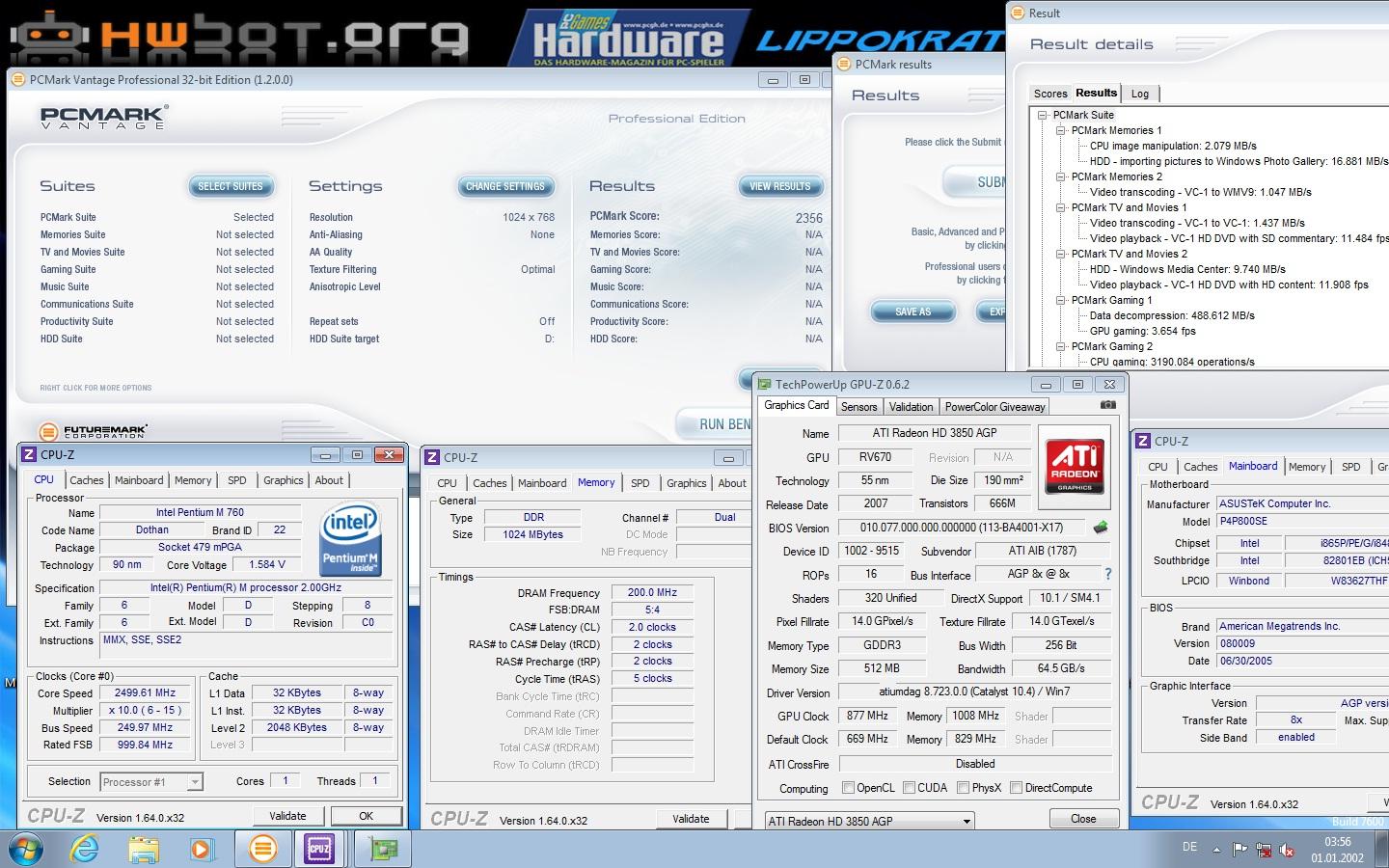Open Windows Media Player taskbar icon
1389x868 pixels.
click(x=202, y=850)
